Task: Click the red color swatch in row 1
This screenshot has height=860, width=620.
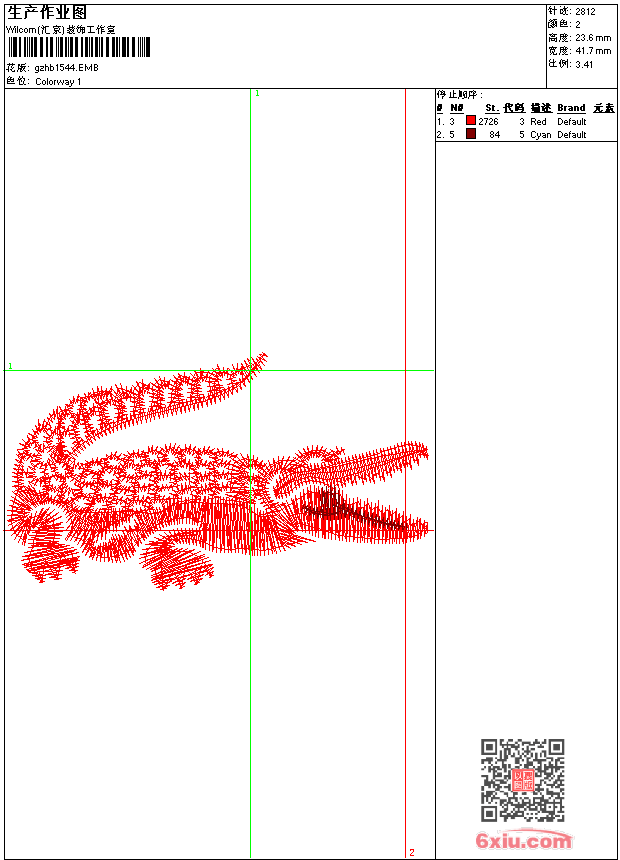Action: (x=471, y=120)
